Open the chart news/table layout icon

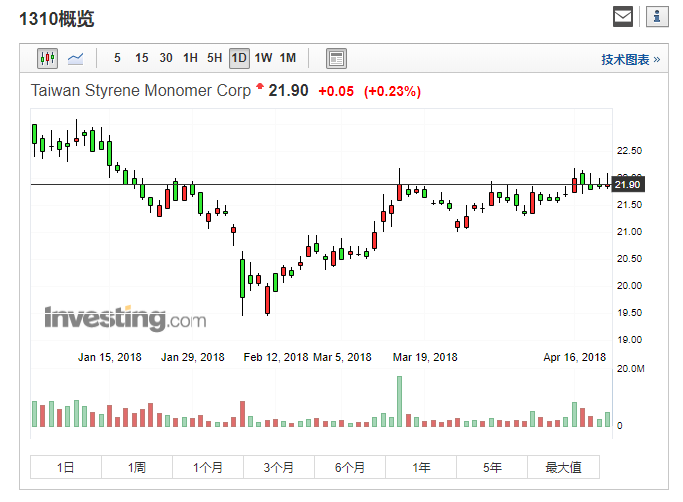[x=336, y=58]
